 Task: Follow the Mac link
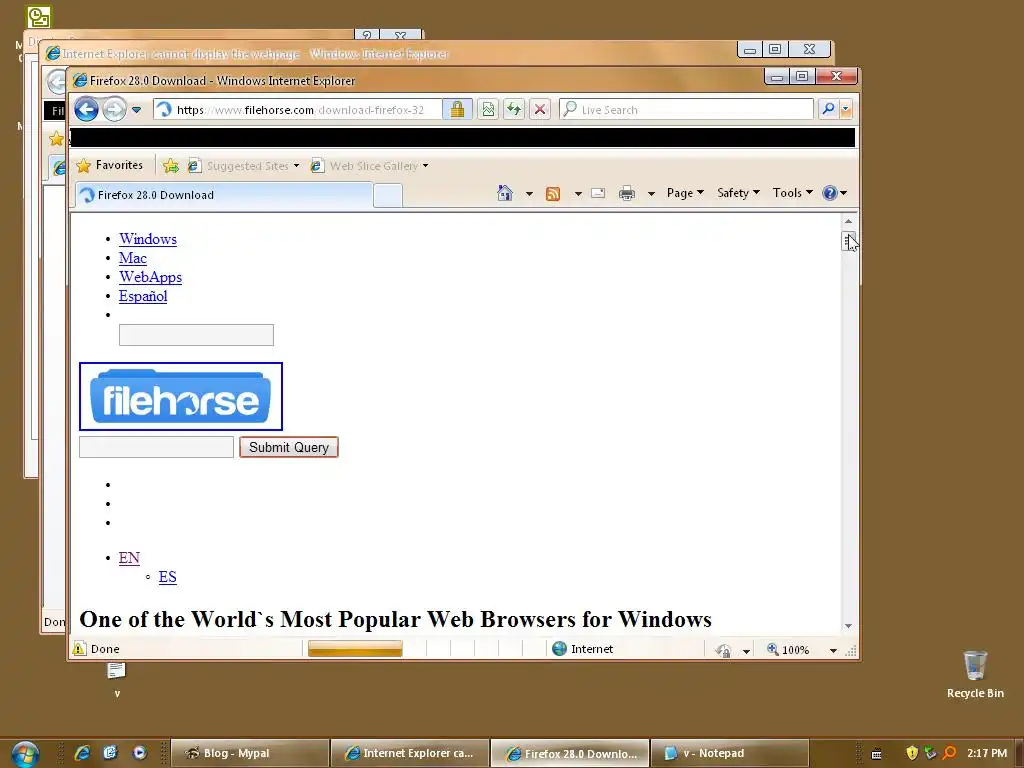(x=133, y=258)
